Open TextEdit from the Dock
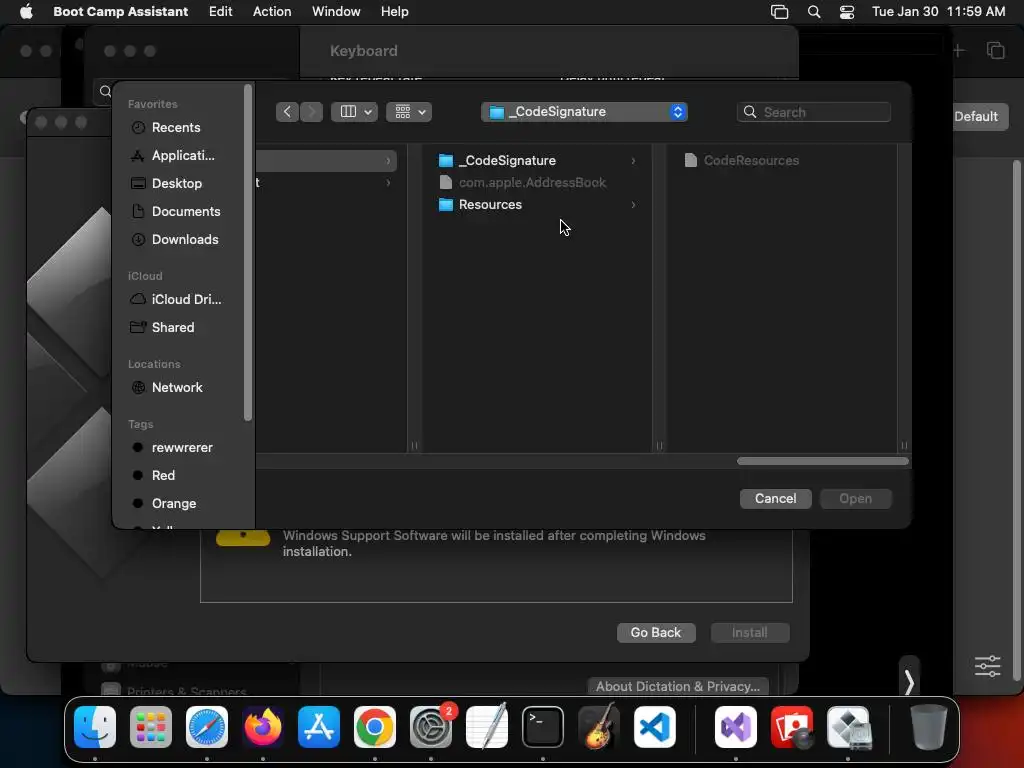The height and width of the screenshot is (768, 1024). (x=487, y=726)
